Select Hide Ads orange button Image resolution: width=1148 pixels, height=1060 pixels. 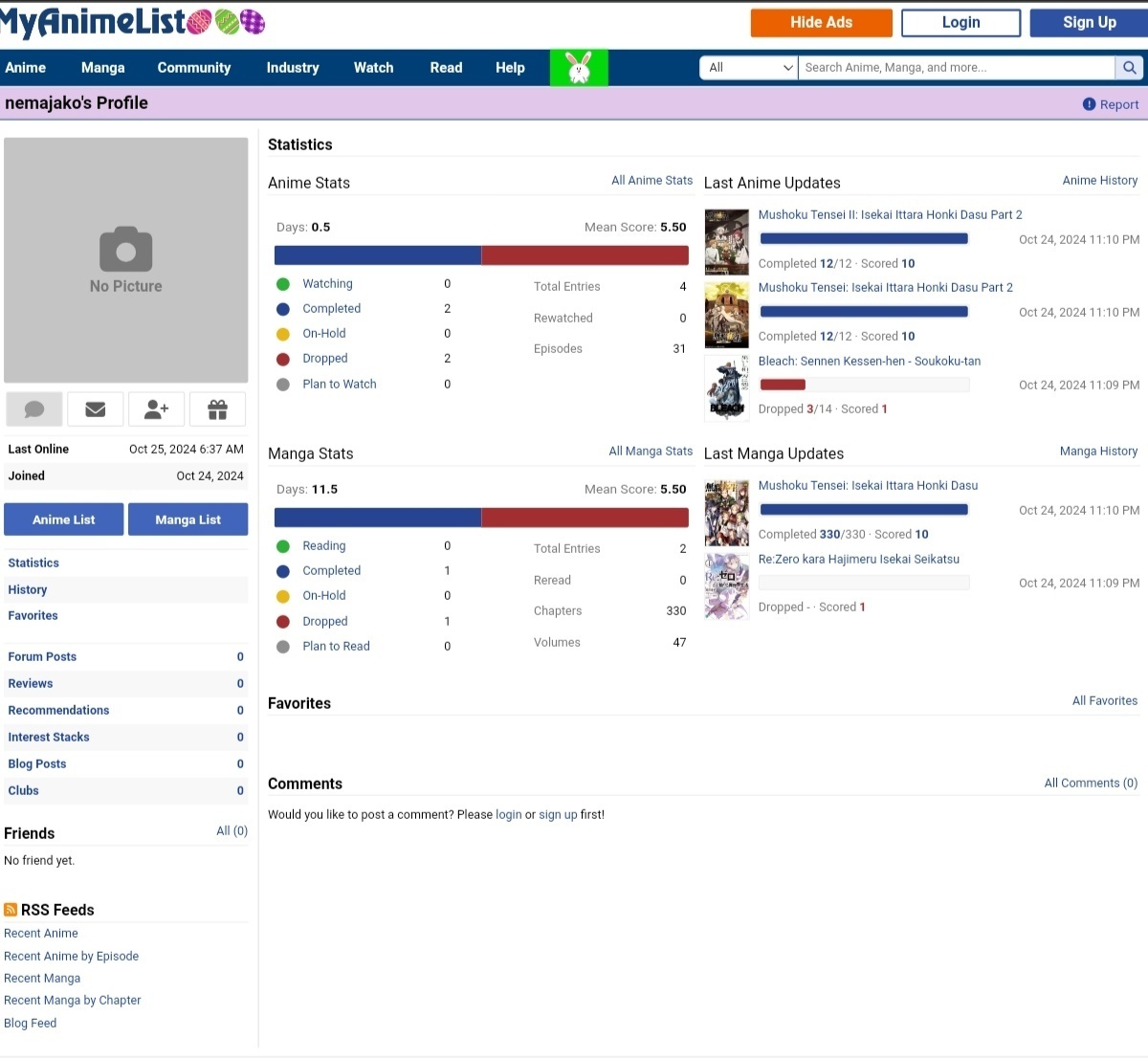click(x=821, y=23)
